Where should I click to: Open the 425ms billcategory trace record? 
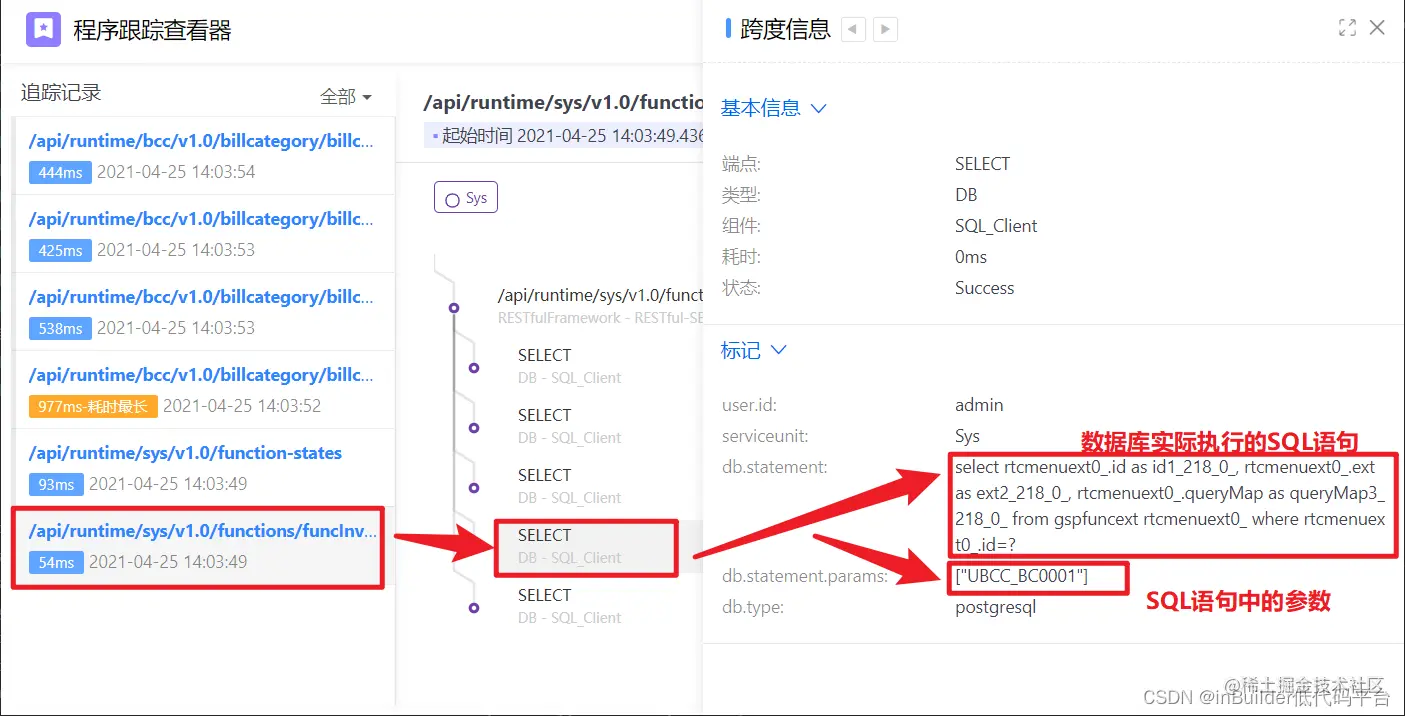203,234
